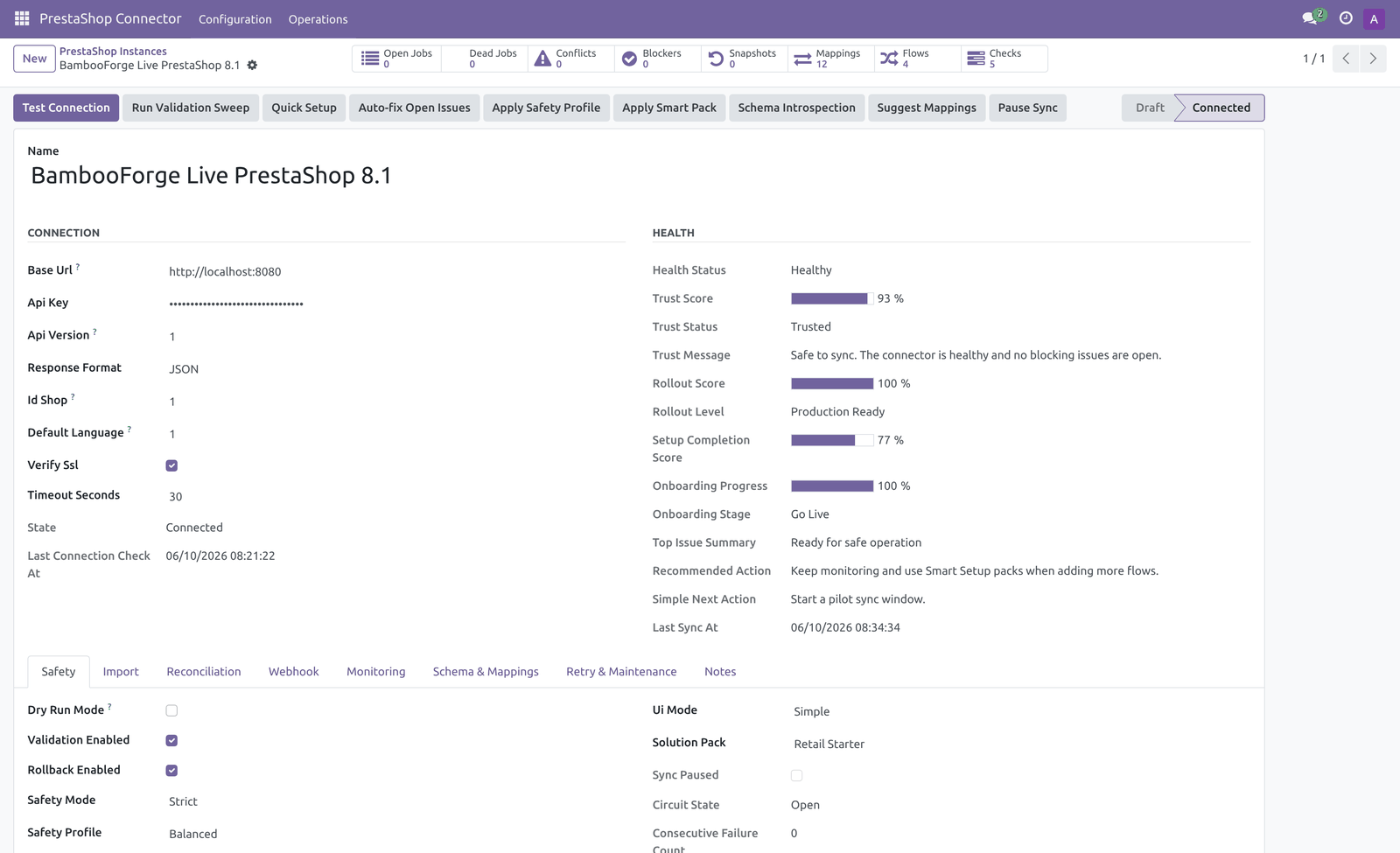The height and width of the screenshot is (853, 1400).
Task: Open the apps grid menu icon
Action: 22,18
